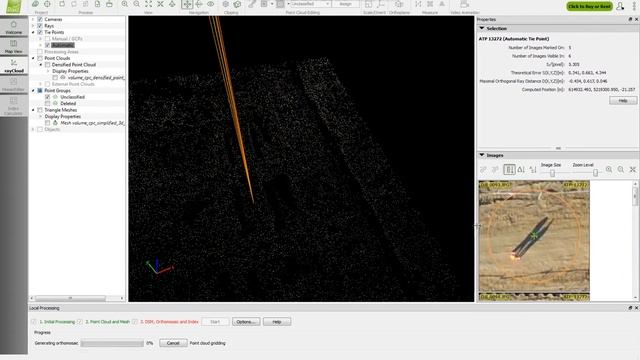The width and height of the screenshot is (640, 360).
Task: Expand the Objects tree node
Action: point(33,129)
